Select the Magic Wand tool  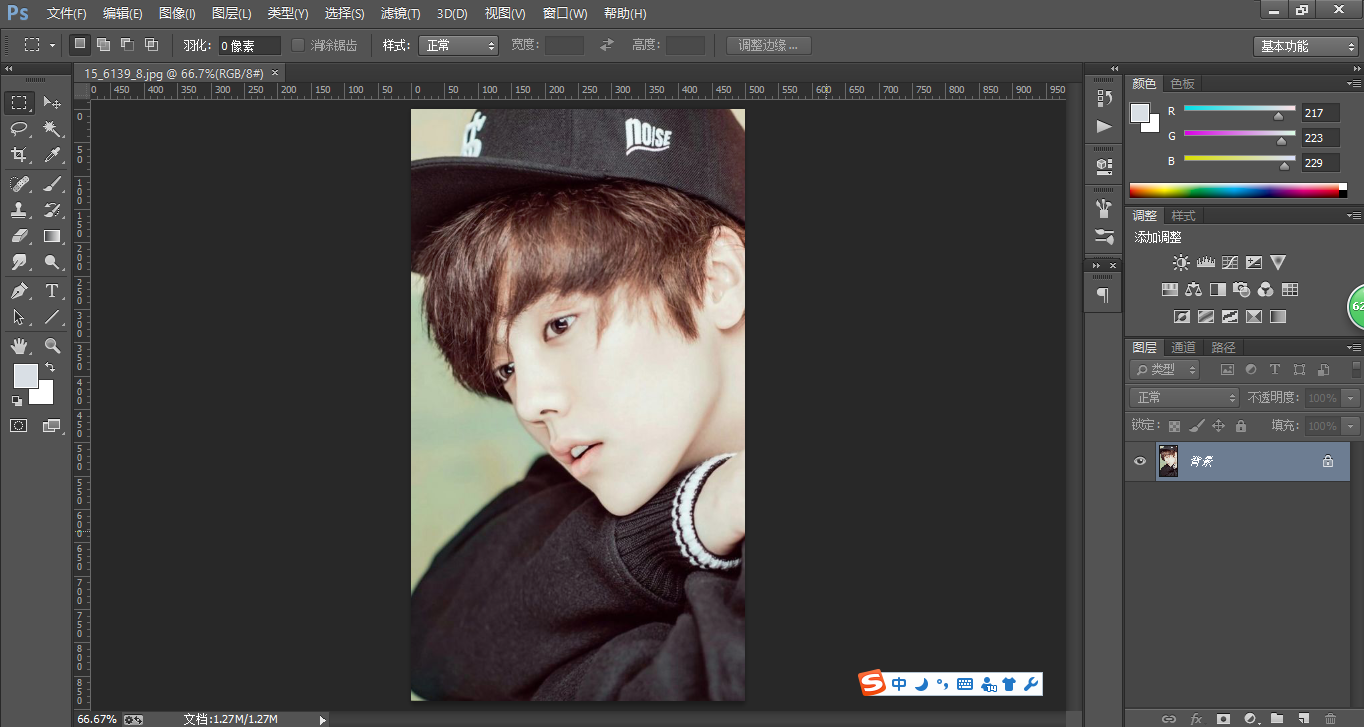(52, 129)
